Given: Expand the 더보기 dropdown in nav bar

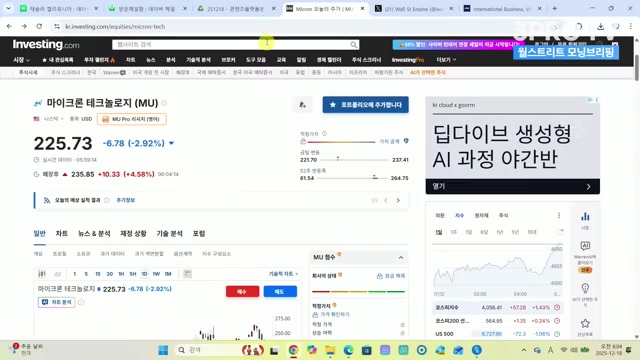Looking at the screenshot, I should coord(446,60).
